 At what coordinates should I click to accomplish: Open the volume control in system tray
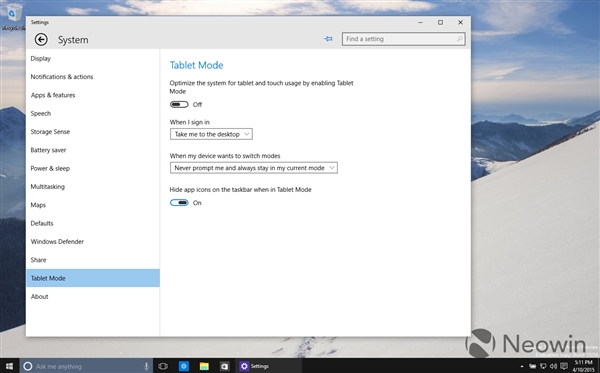tap(553, 366)
